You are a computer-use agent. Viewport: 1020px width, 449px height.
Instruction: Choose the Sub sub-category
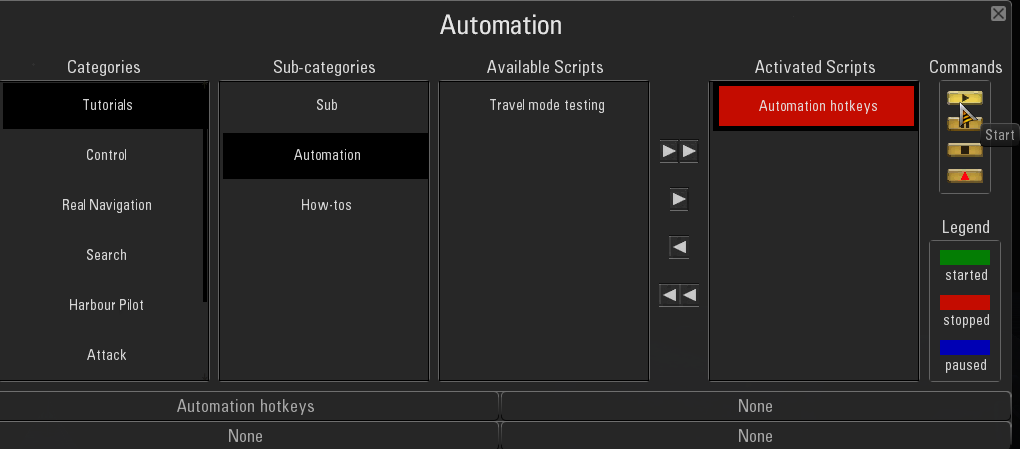(x=325, y=105)
